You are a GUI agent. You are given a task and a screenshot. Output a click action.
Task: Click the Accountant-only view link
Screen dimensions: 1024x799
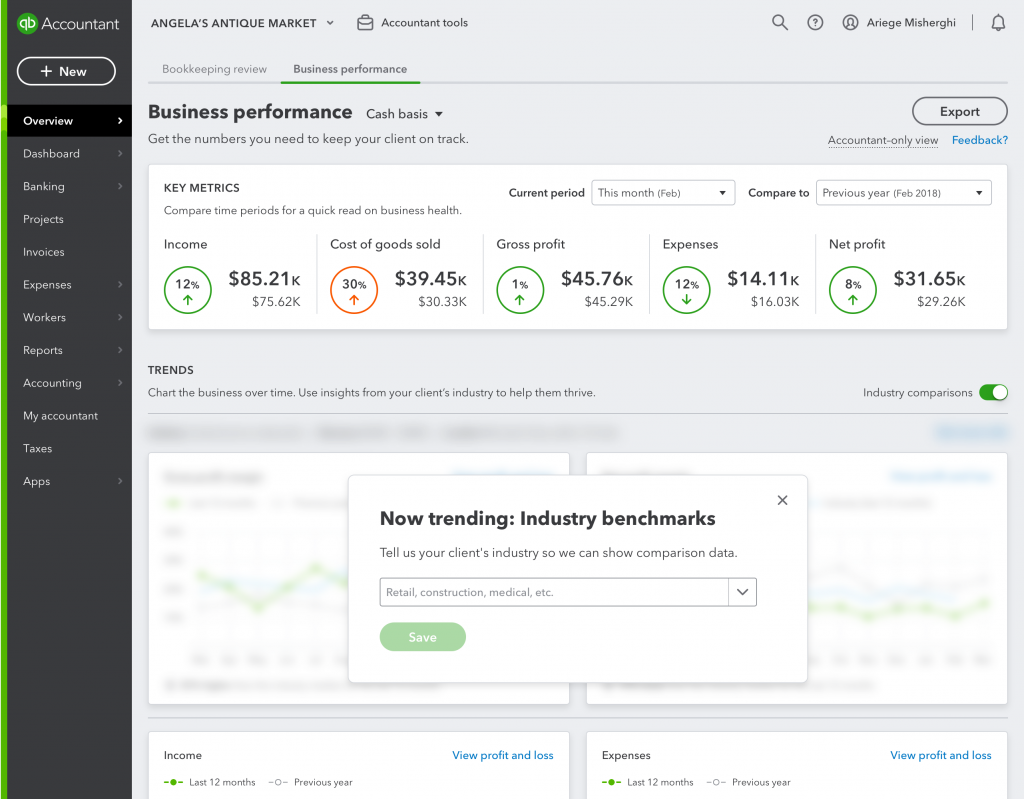click(x=883, y=140)
